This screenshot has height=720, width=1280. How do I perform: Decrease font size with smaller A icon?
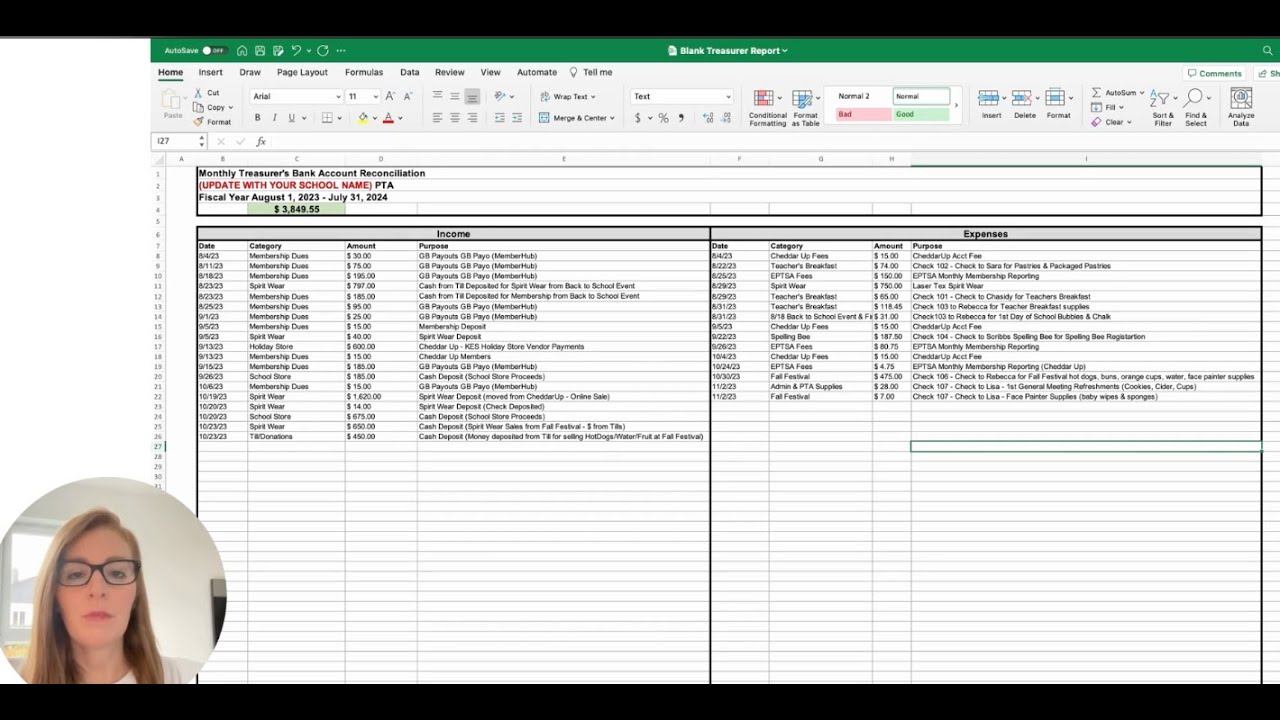407,96
